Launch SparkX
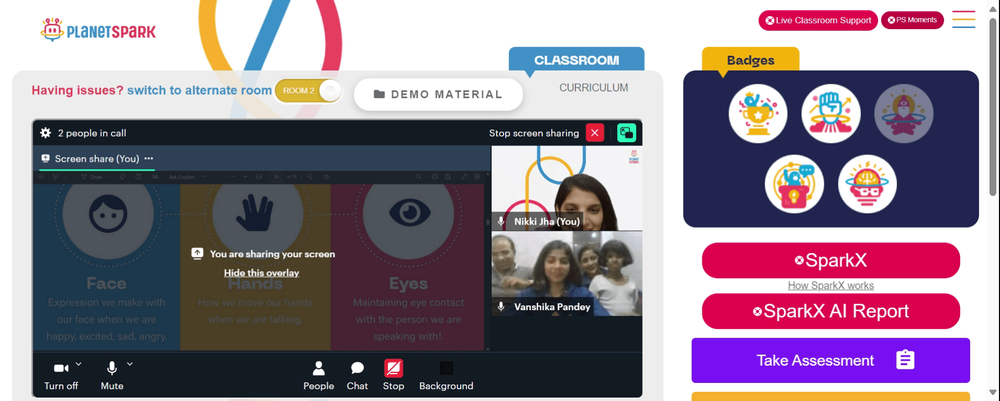Image resolution: width=1000 pixels, height=401 pixels. pyautogui.click(x=831, y=260)
